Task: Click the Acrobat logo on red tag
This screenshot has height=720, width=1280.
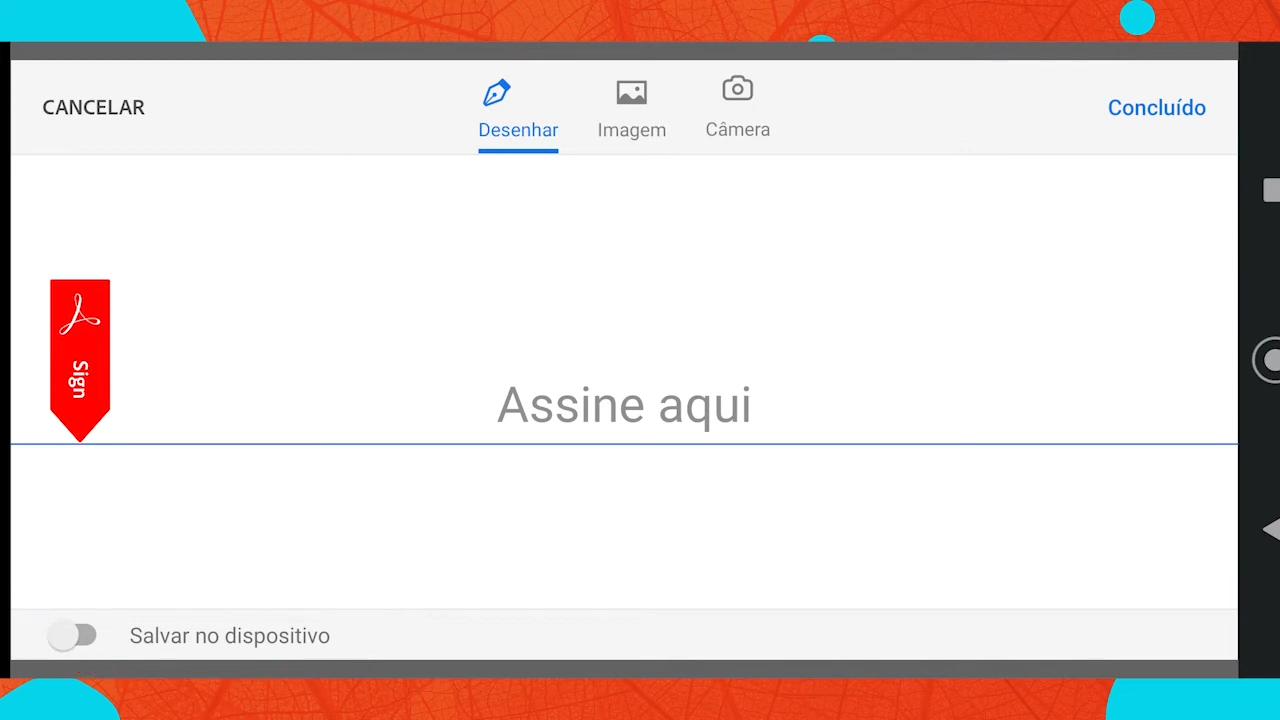Action: tap(80, 316)
